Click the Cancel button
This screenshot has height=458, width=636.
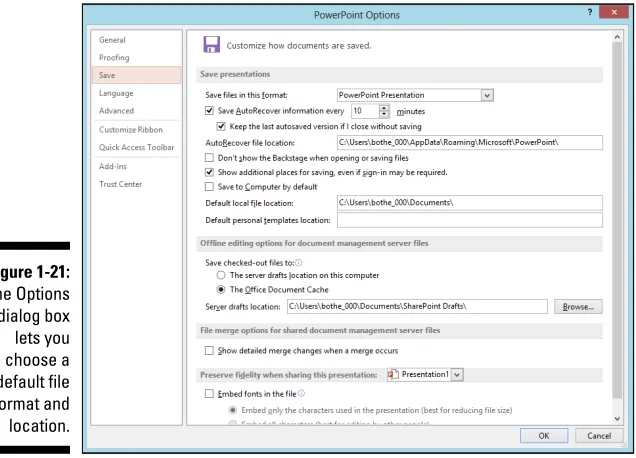599,436
